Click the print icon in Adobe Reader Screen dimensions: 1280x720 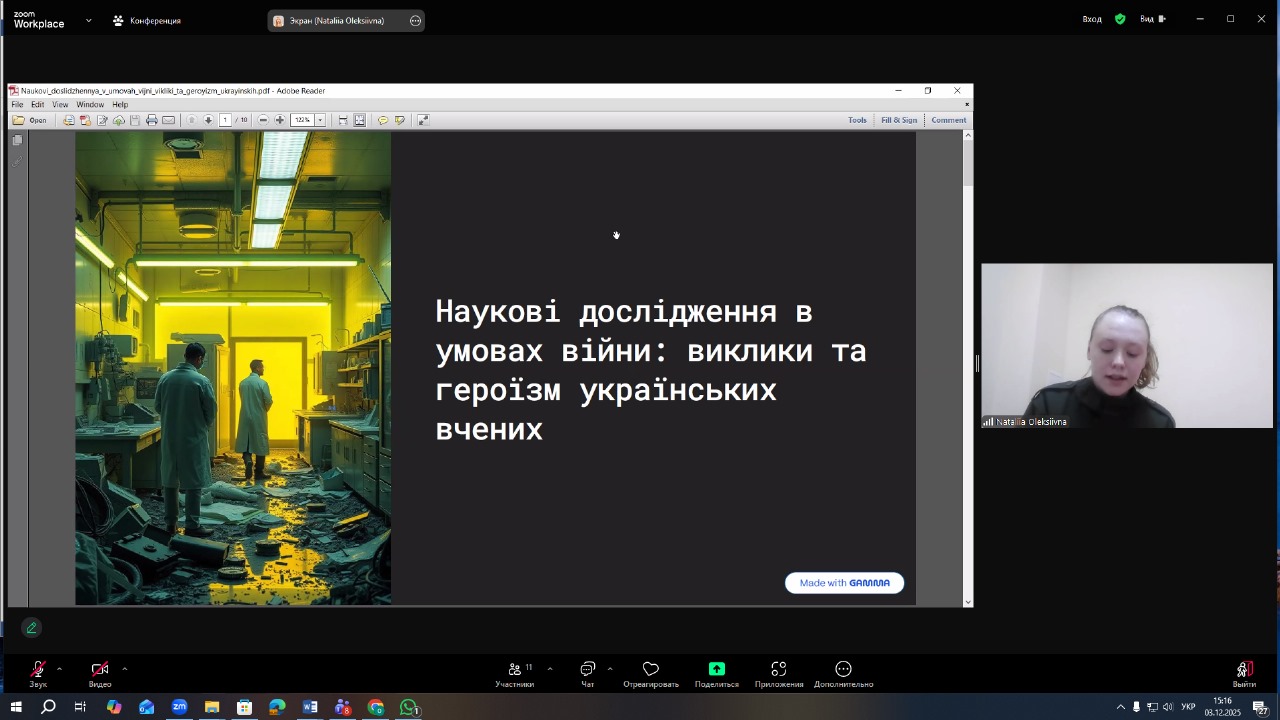(x=152, y=120)
